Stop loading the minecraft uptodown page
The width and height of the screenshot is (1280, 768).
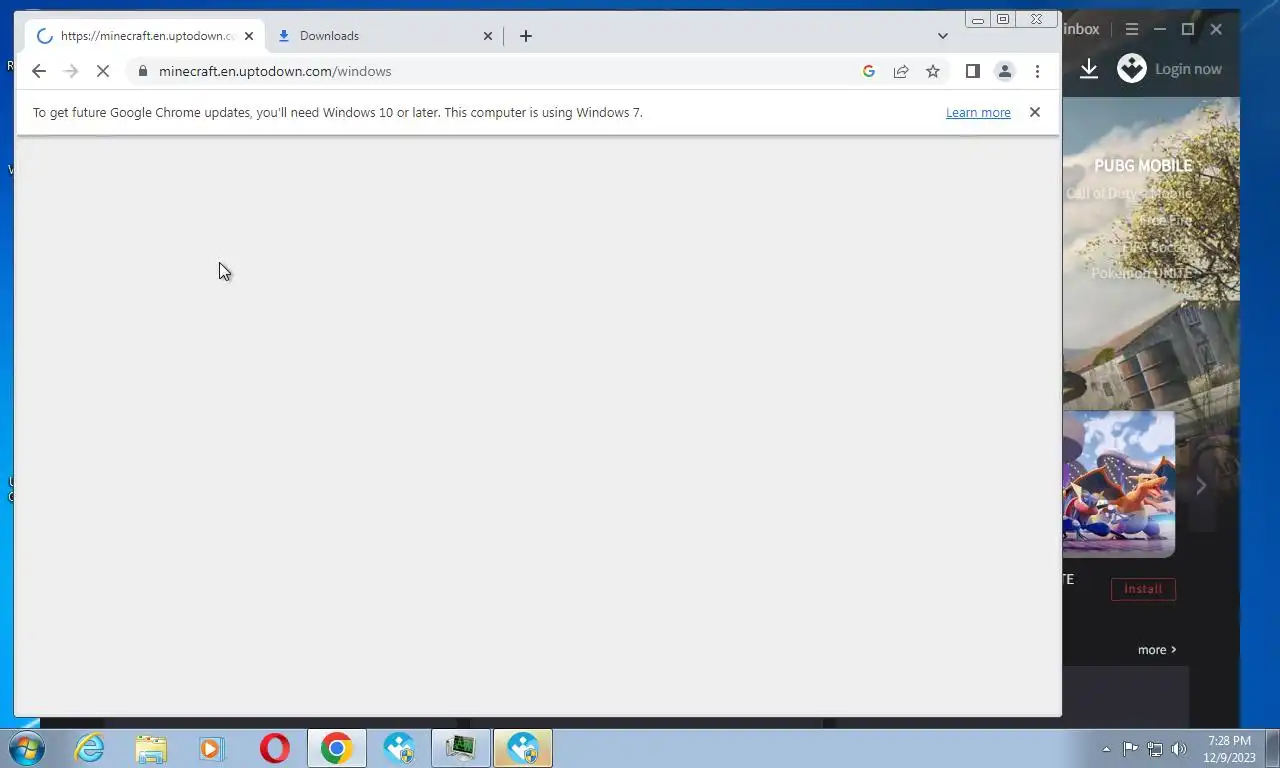pos(102,71)
